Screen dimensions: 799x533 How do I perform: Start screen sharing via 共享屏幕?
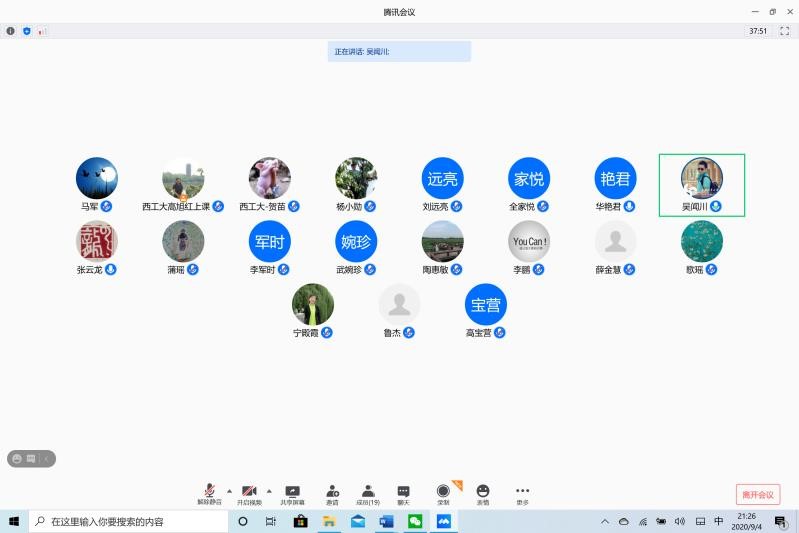(x=292, y=491)
